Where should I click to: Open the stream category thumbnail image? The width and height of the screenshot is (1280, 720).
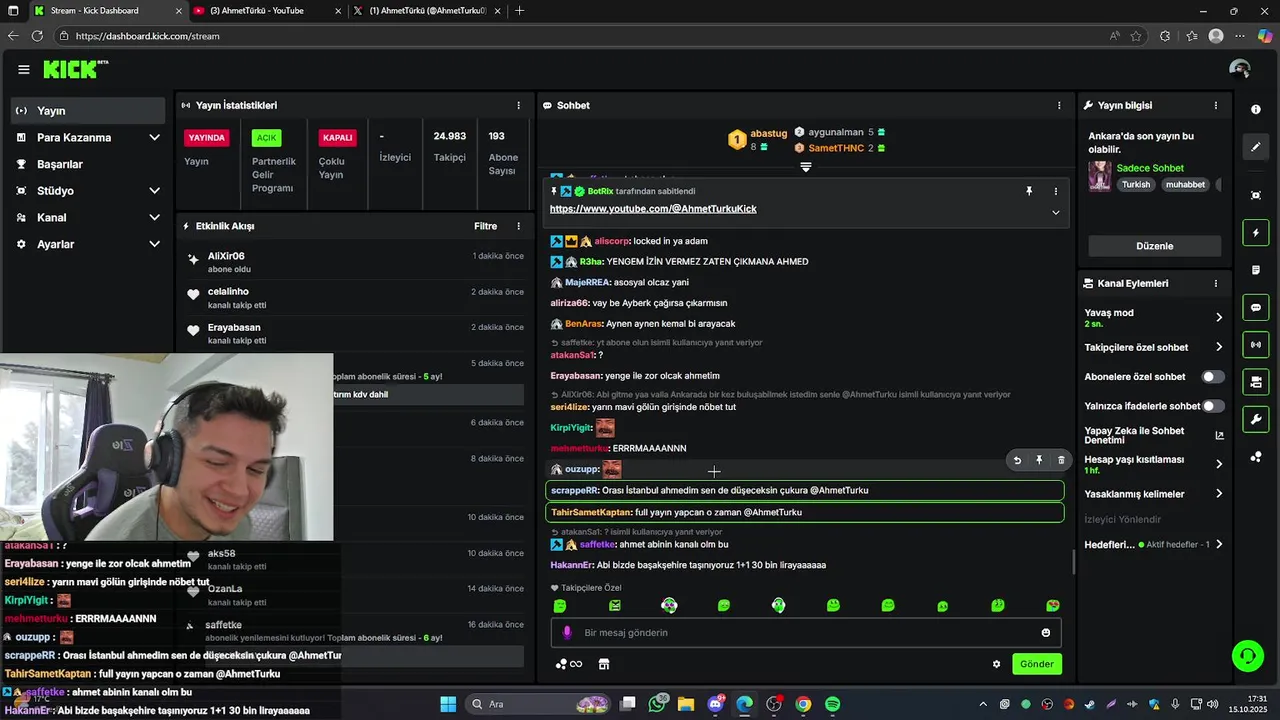click(x=1100, y=176)
